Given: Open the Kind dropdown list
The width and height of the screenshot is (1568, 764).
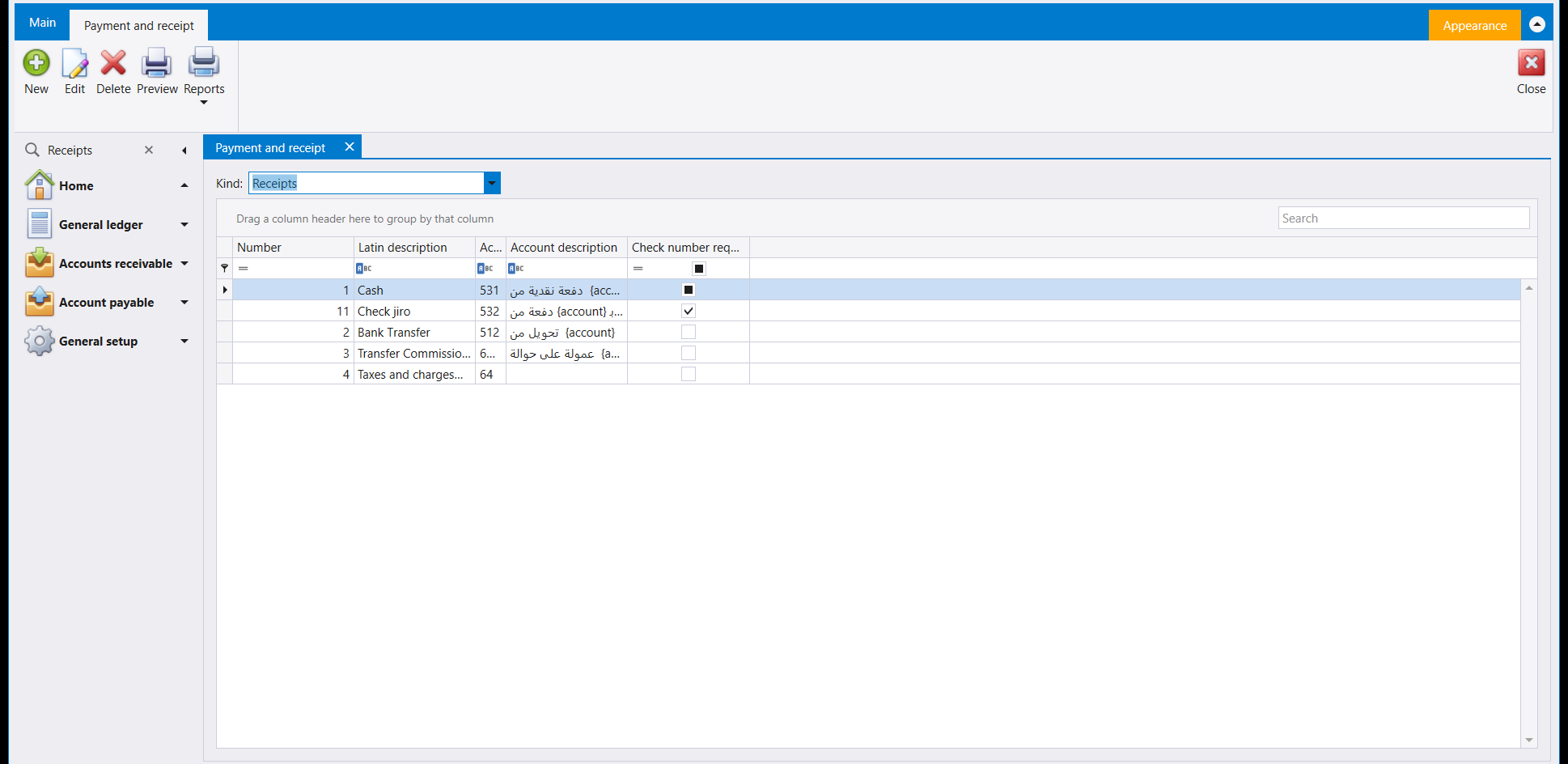Looking at the screenshot, I should coord(492,183).
